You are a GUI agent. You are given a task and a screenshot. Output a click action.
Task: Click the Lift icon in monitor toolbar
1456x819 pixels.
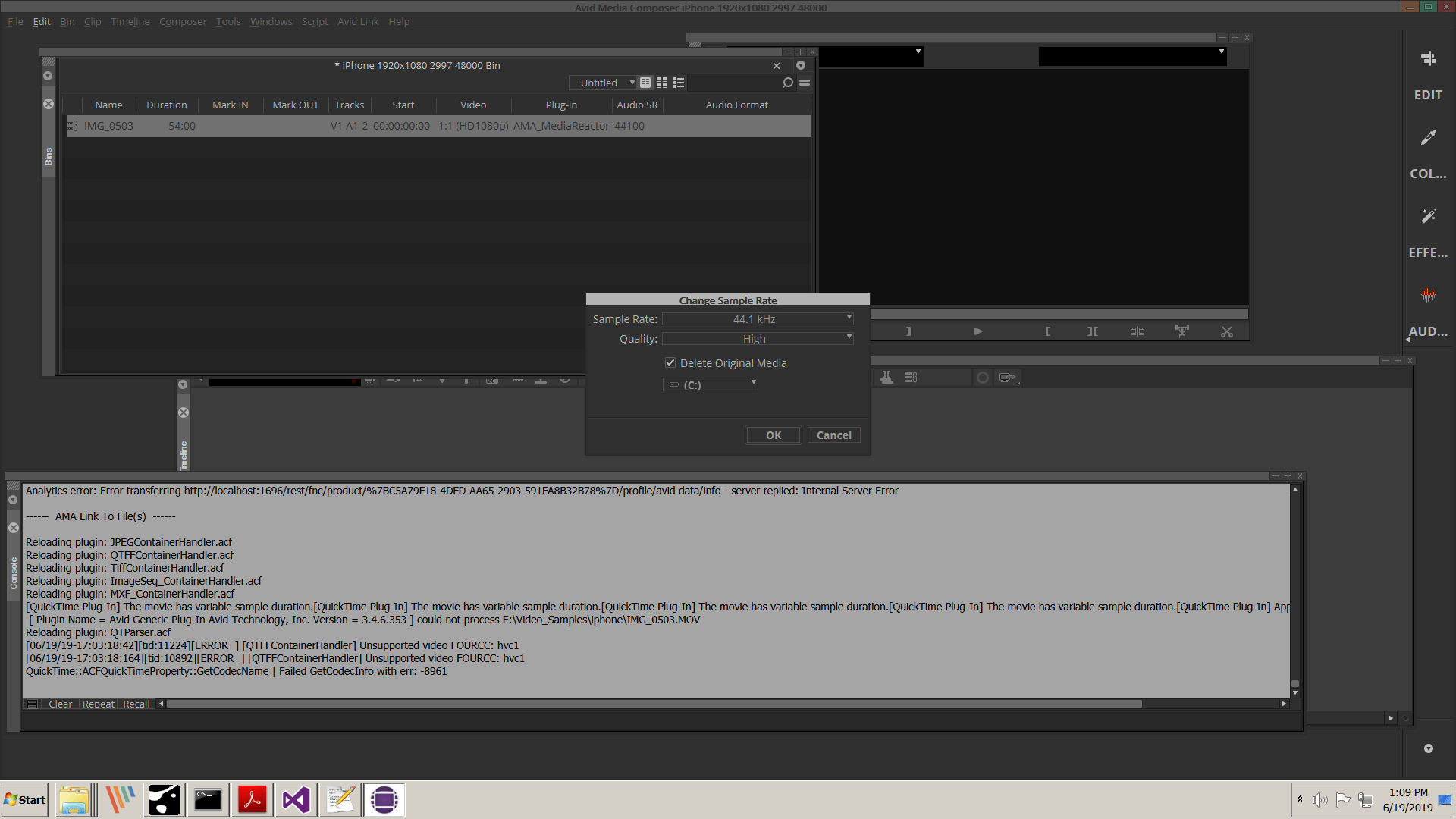(1181, 331)
